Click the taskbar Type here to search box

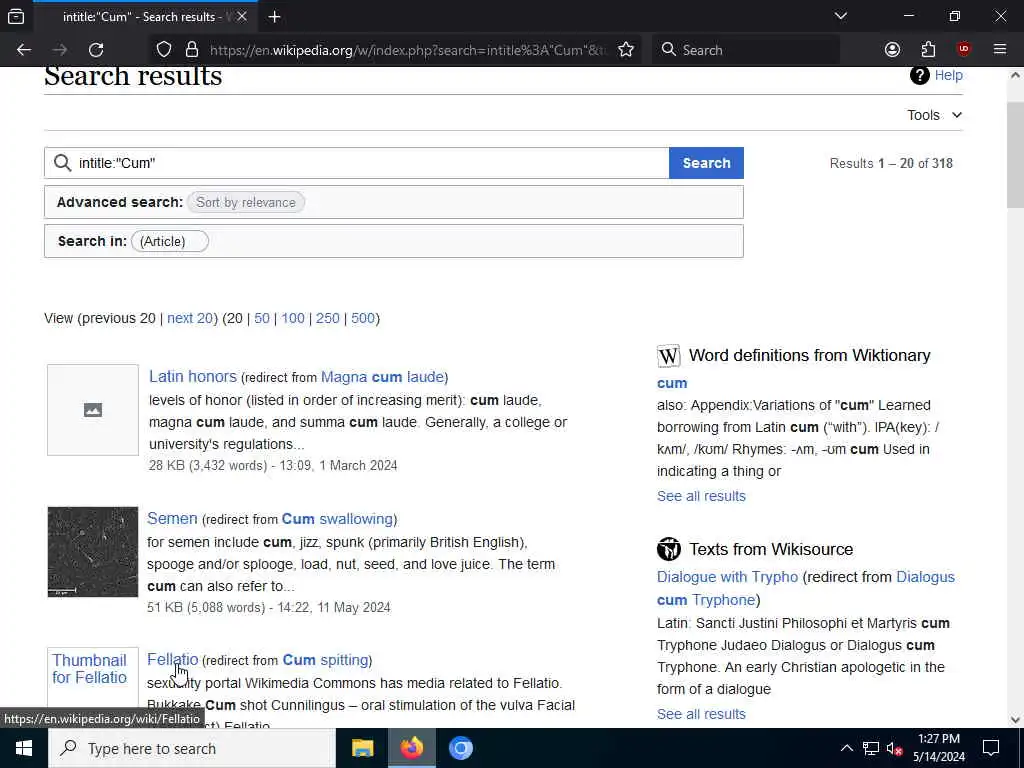tap(192, 748)
